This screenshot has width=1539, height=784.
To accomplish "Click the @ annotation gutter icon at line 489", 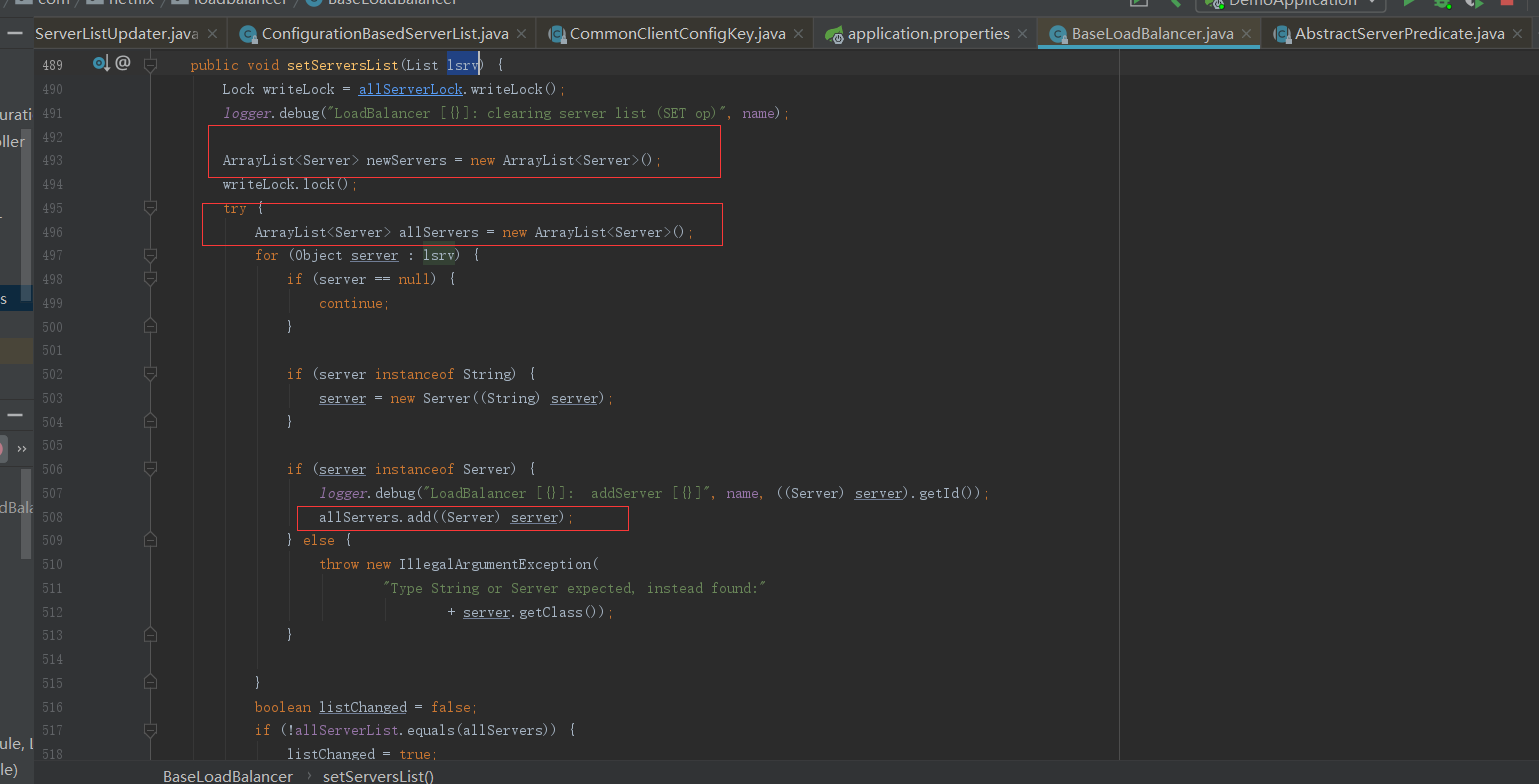I will [x=123, y=64].
